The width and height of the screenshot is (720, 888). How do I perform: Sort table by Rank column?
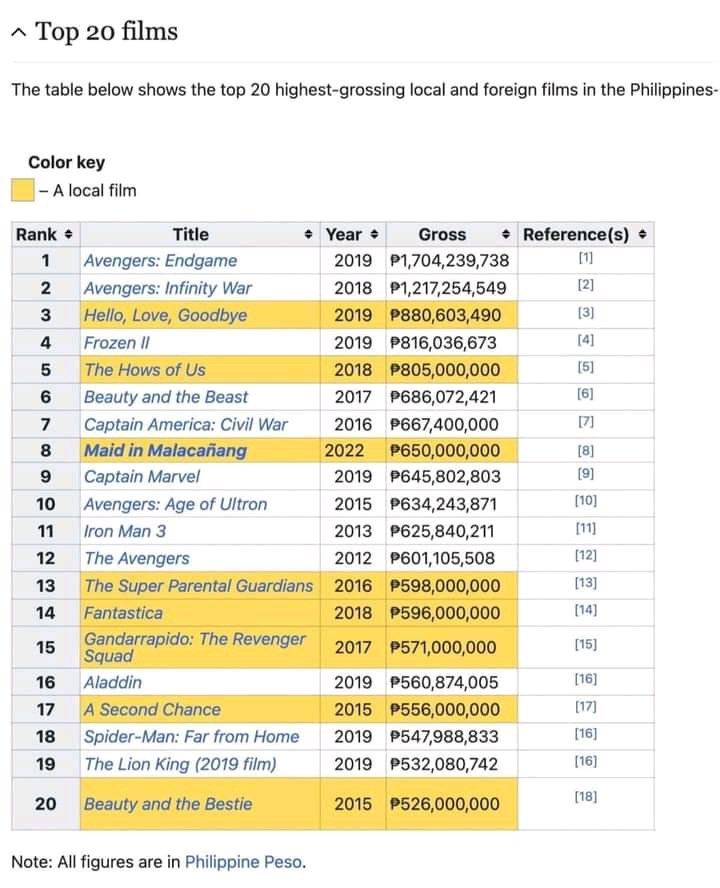click(69, 234)
